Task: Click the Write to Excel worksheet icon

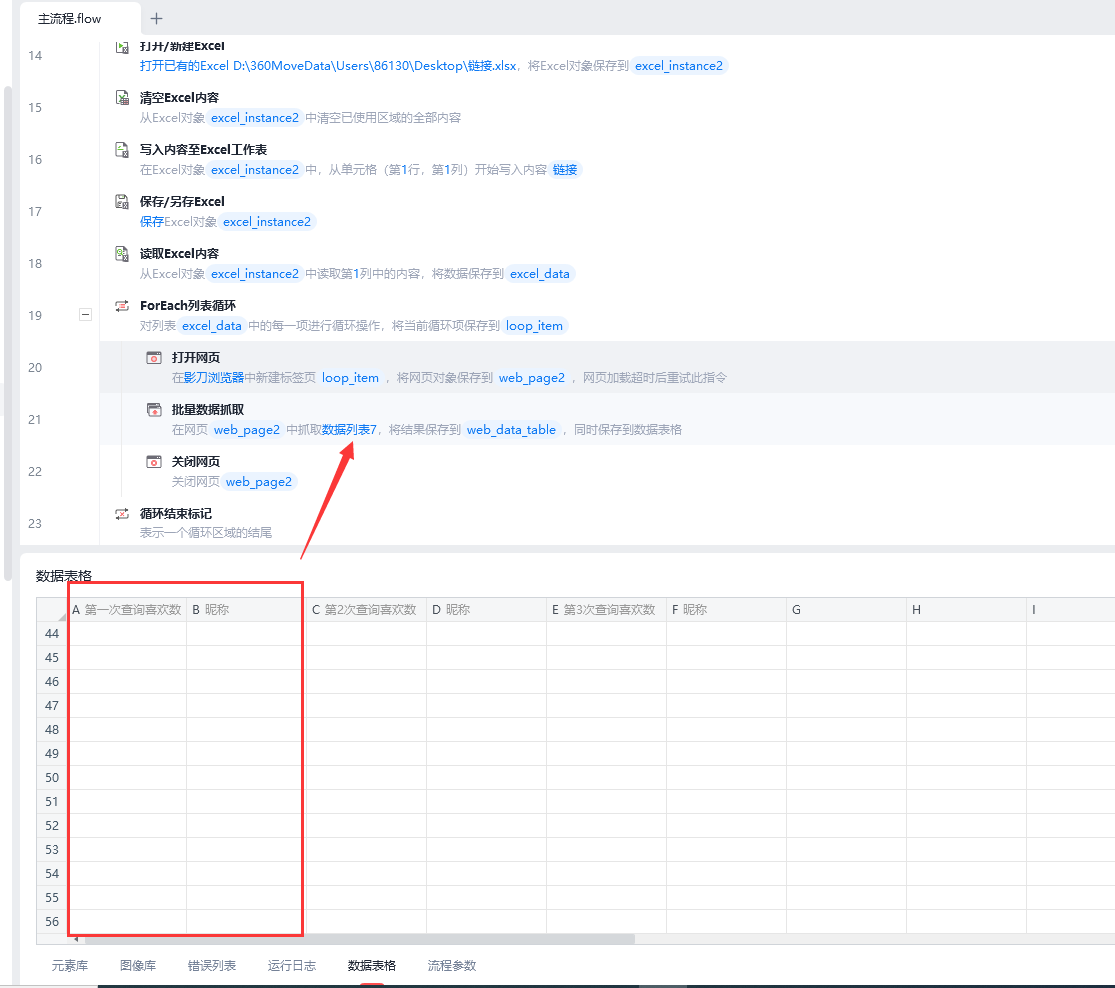Action: (x=122, y=149)
